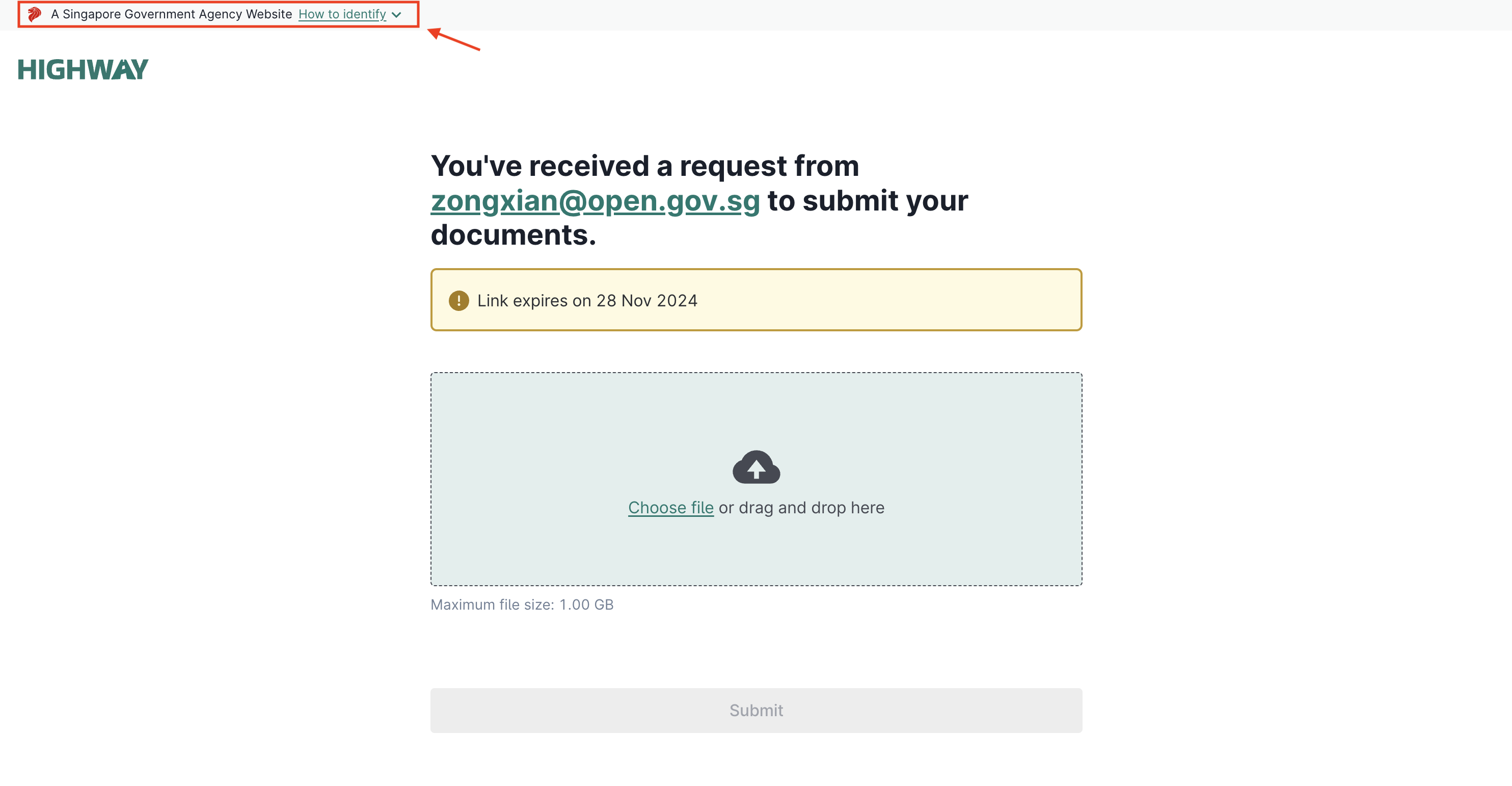Click the word 'documents.' in the heading
The height and width of the screenshot is (786, 1512).
[514, 235]
